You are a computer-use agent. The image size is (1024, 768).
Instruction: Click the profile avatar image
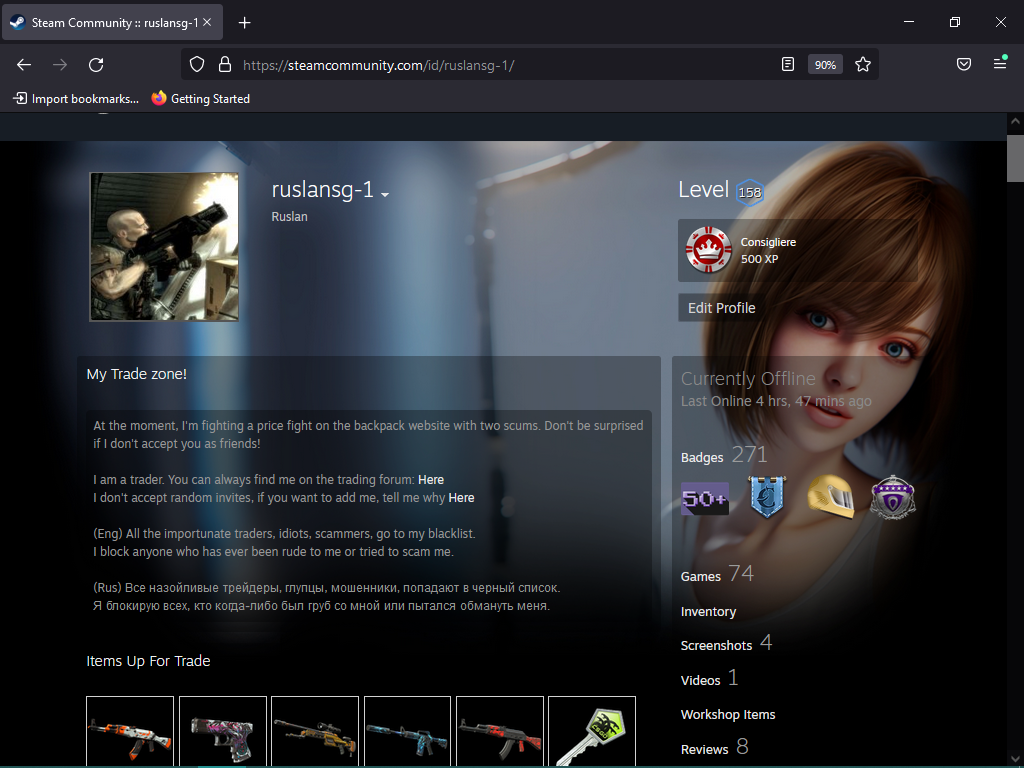pos(164,246)
